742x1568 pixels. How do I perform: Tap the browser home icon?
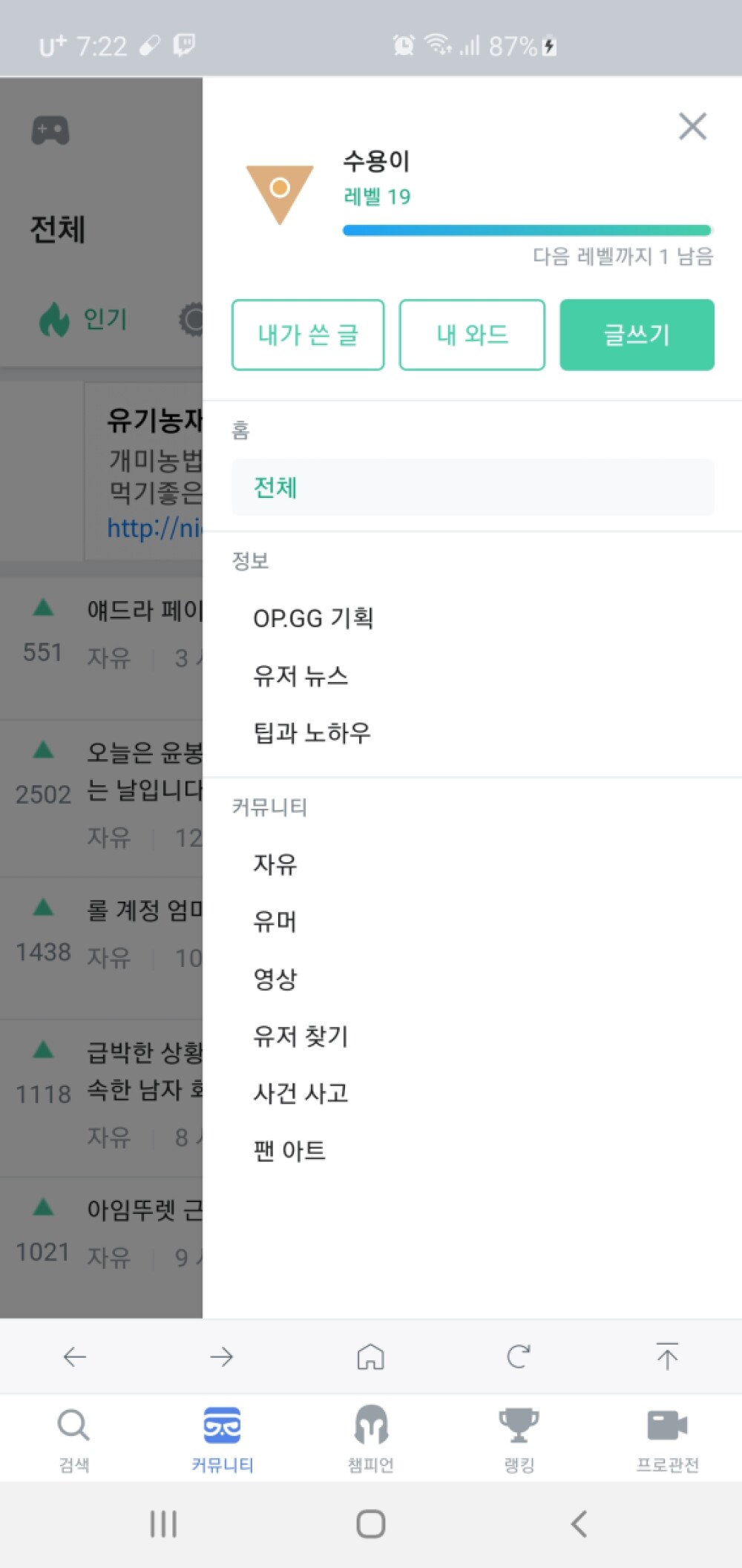tap(370, 1357)
